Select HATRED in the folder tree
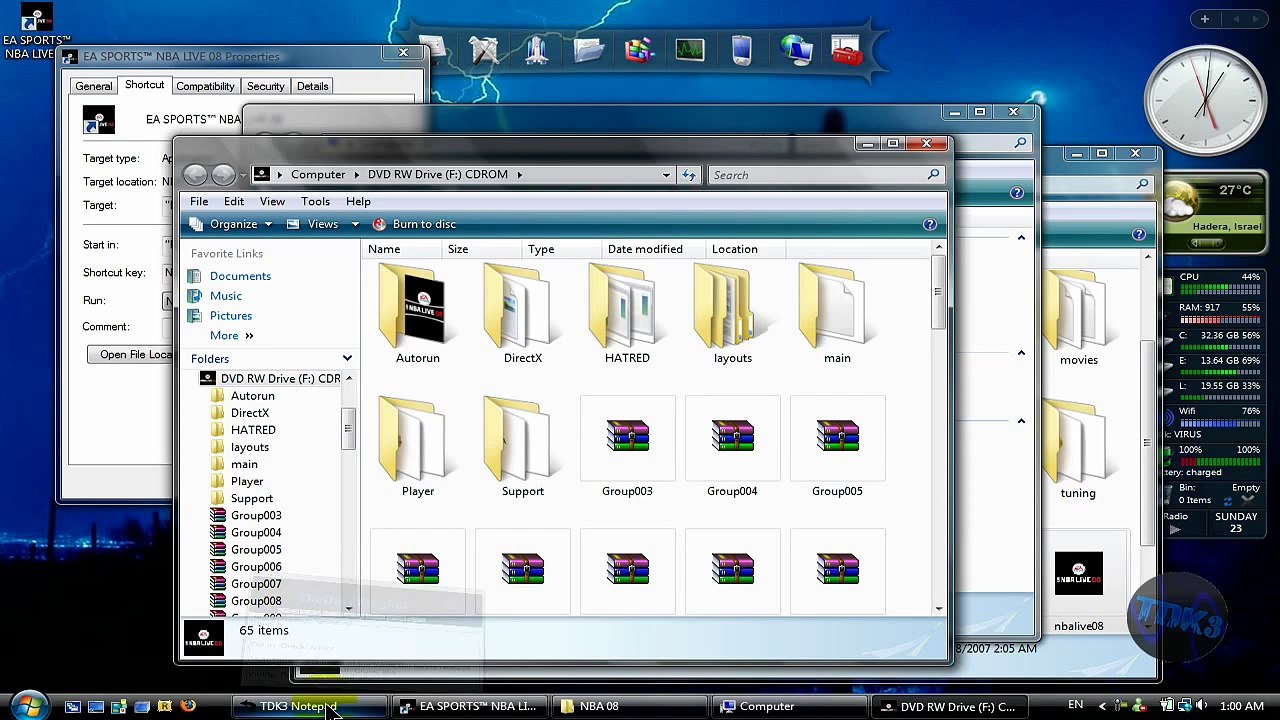Screen dimensions: 1280x720 point(253,430)
